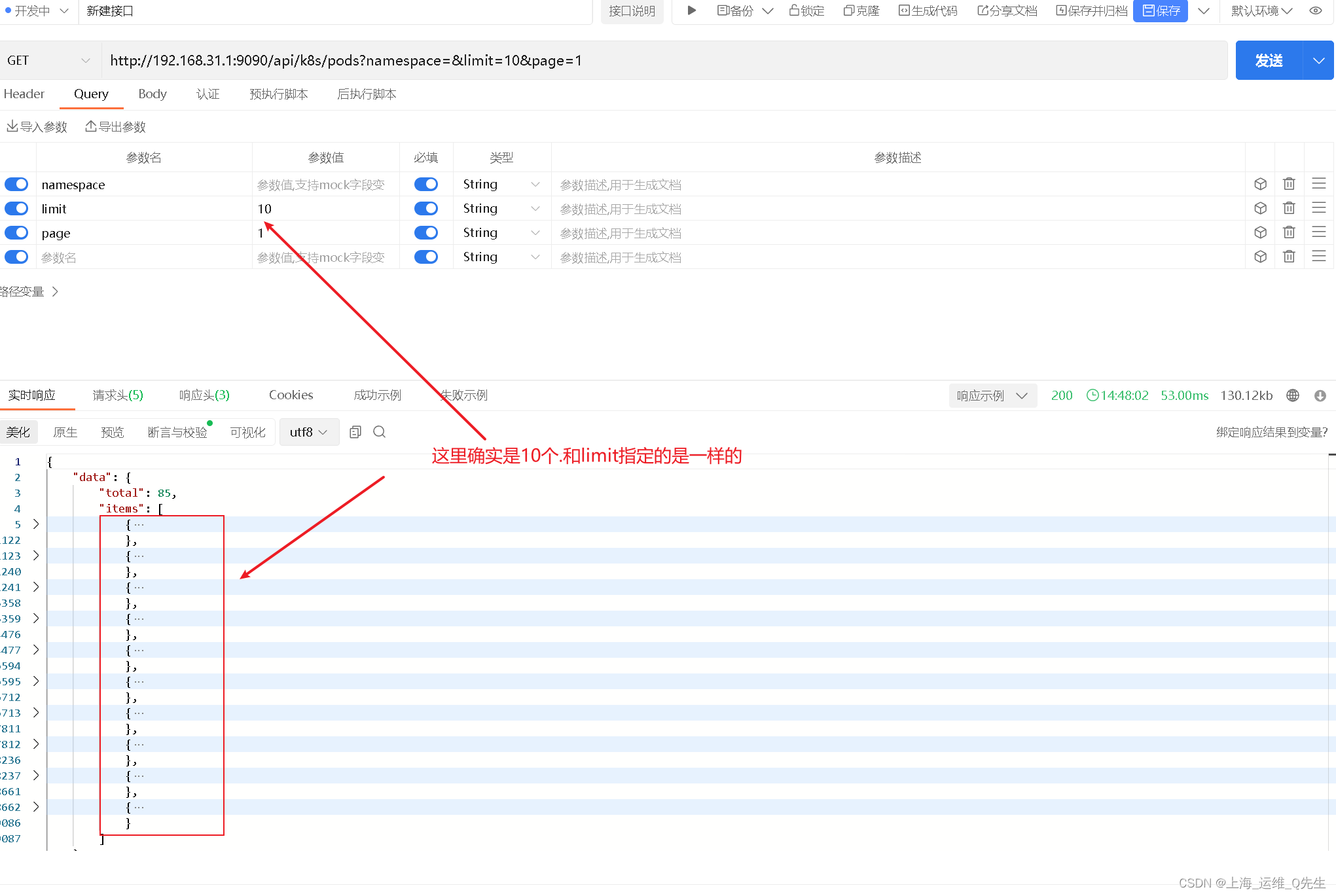Click 导出参数 export parameters
The width and height of the screenshot is (1336, 896).
pos(116,126)
